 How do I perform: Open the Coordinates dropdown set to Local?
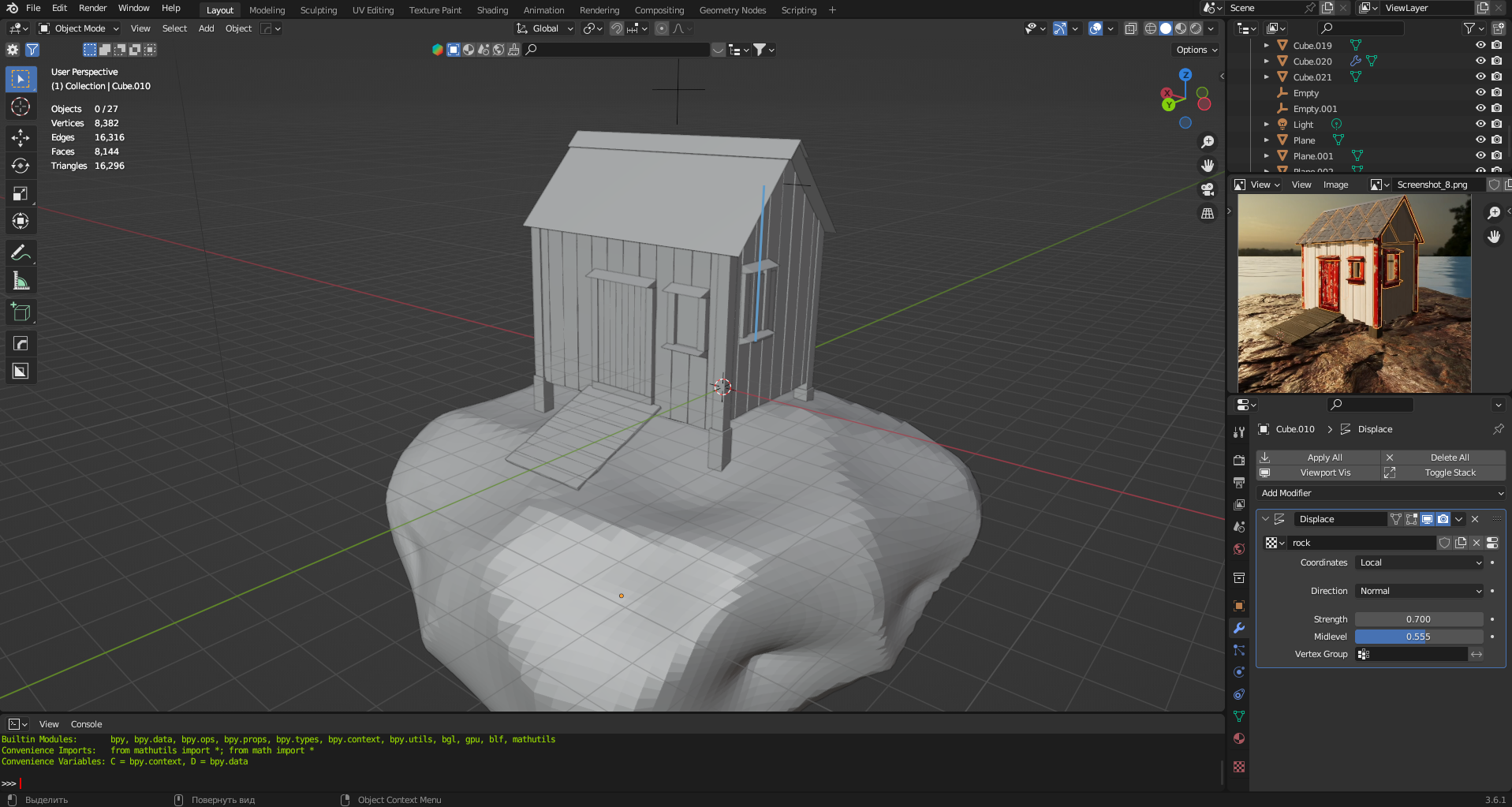[1420, 562]
